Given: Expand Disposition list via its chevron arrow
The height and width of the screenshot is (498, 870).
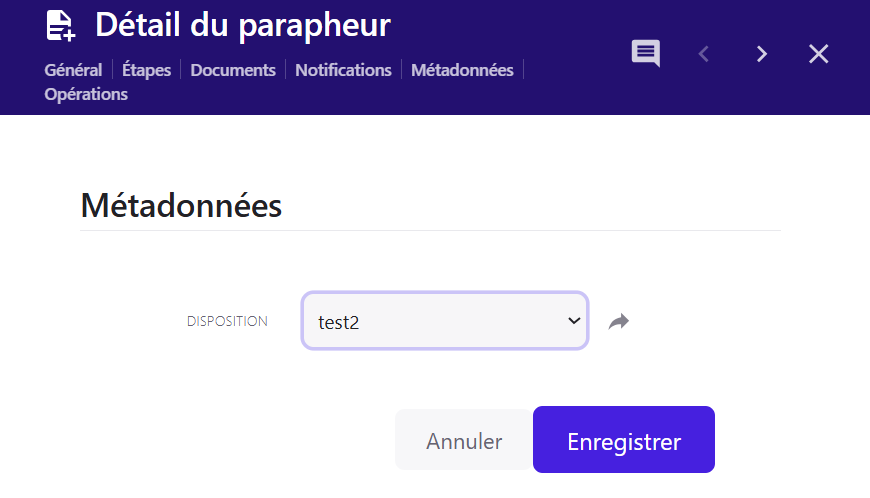Looking at the screenshot, I should 574,321.
